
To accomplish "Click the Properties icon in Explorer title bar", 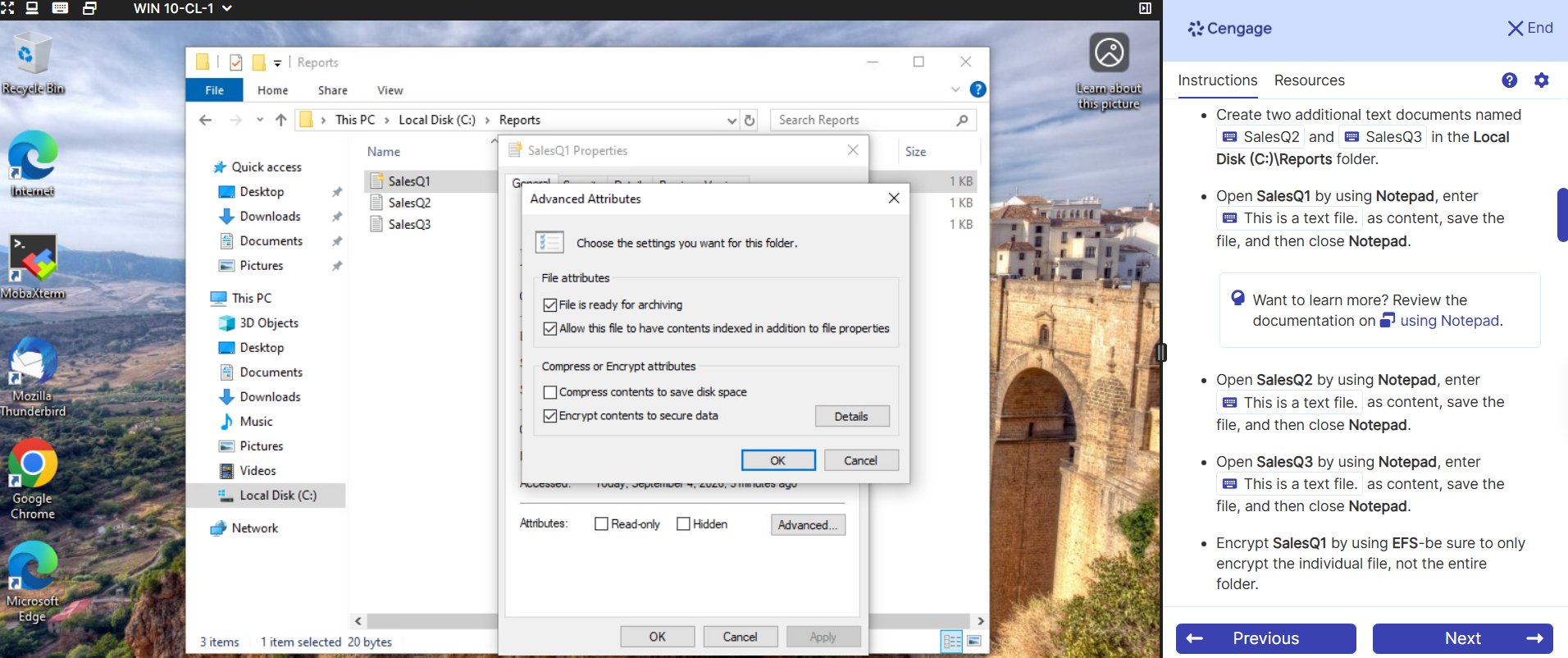I will pos(236,62).
